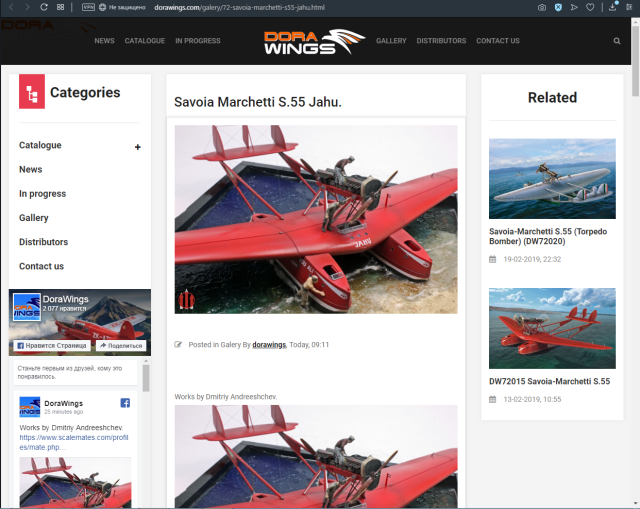The width and height of the screenshot is (640, 509).
Task: Toggle the VPN badge in address bar
Action: pos(89,7)
